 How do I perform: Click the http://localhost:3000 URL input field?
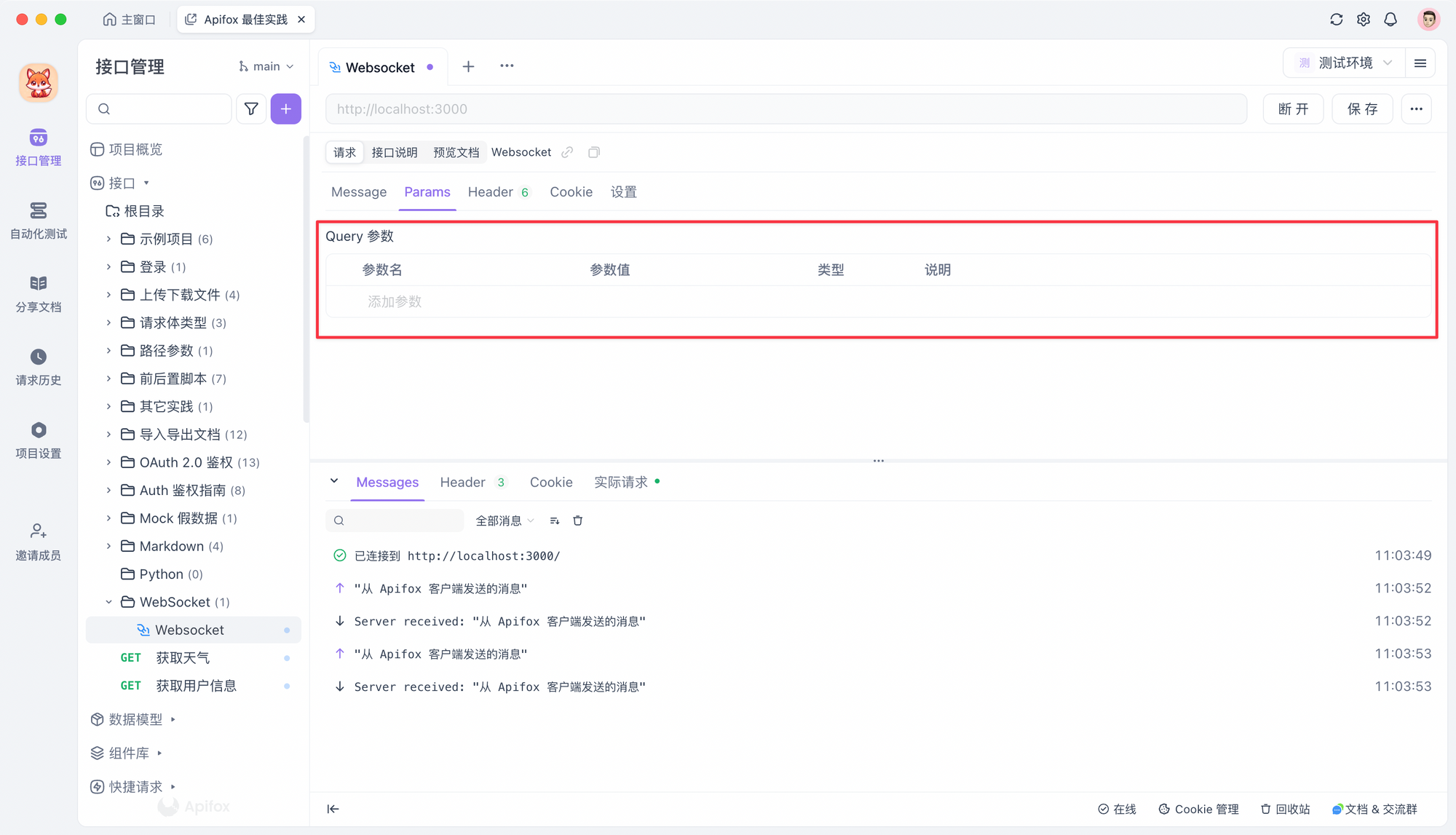pos(786,108)
